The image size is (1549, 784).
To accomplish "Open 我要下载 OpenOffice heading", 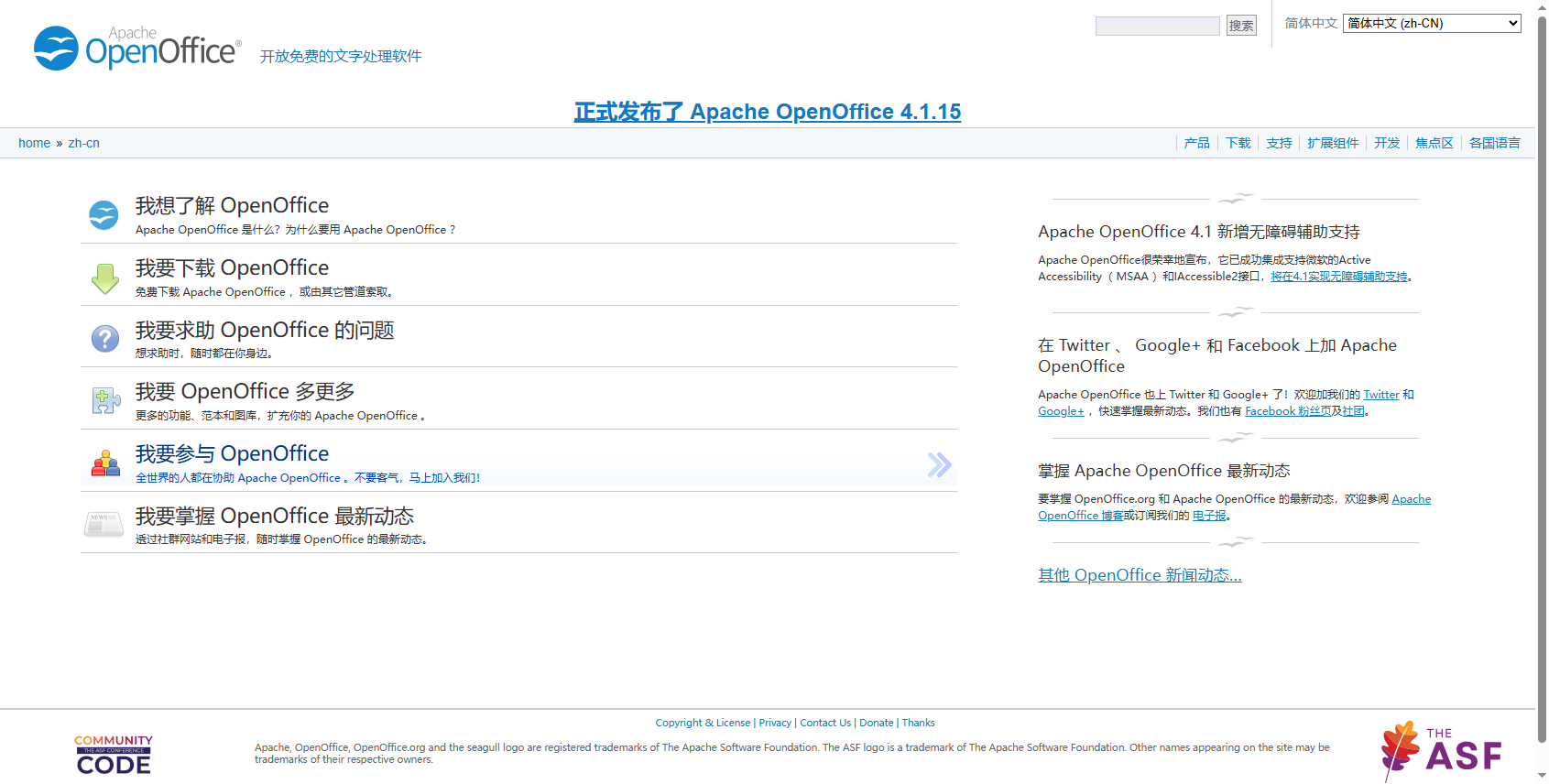I will [x=232, y=267].
